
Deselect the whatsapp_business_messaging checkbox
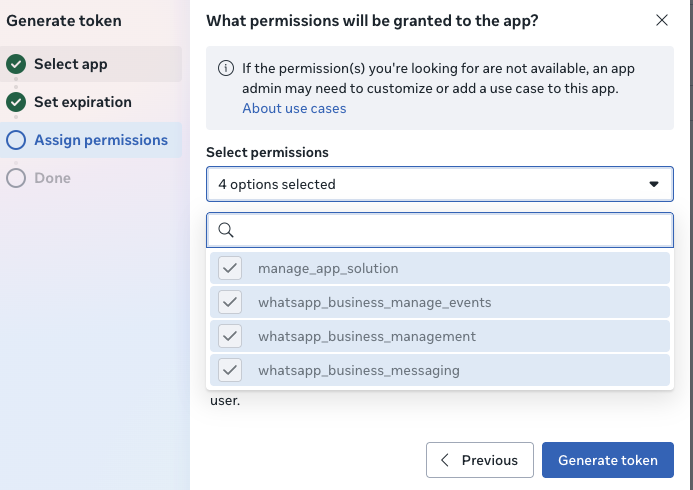231,370
